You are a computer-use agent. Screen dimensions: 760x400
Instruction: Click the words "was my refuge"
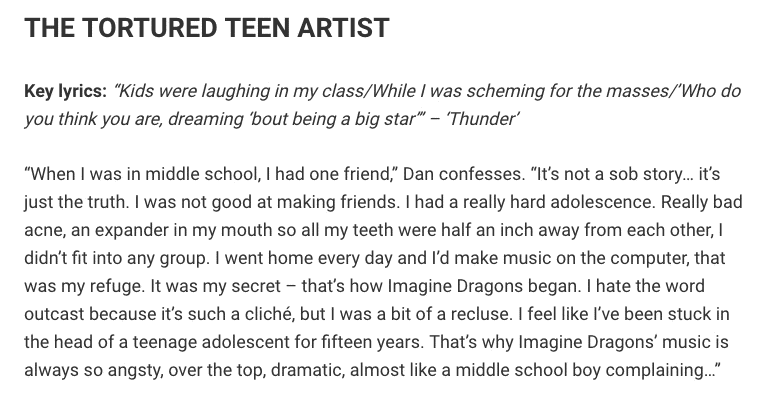pyautogui.click(x=84, y=286)
